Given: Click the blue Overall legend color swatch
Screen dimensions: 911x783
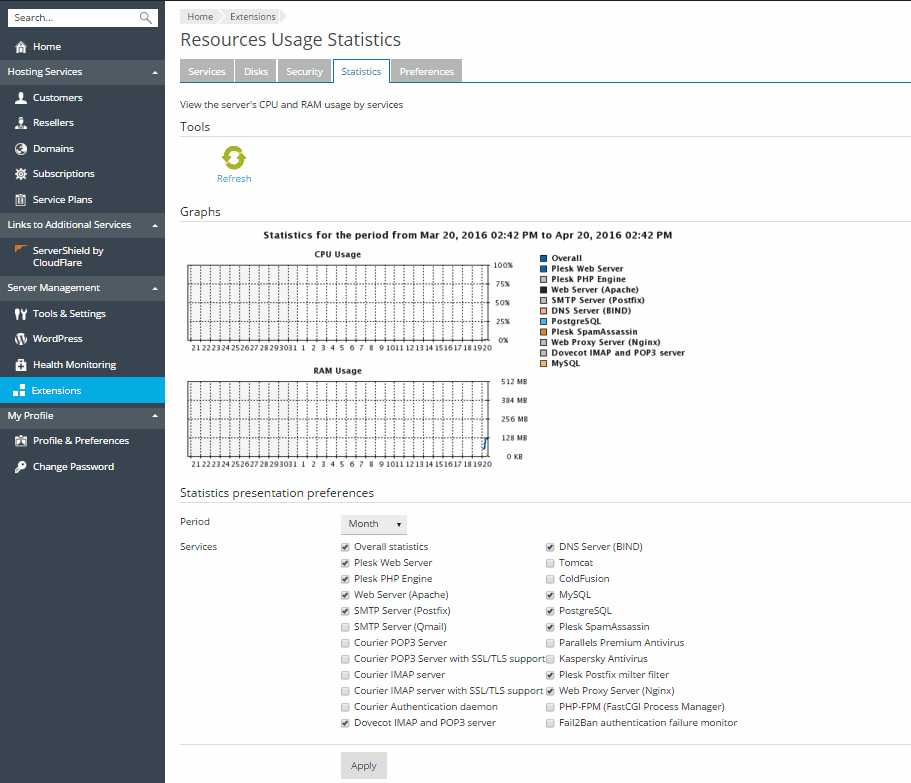Looking at the screenshot, I should (543, 259).
